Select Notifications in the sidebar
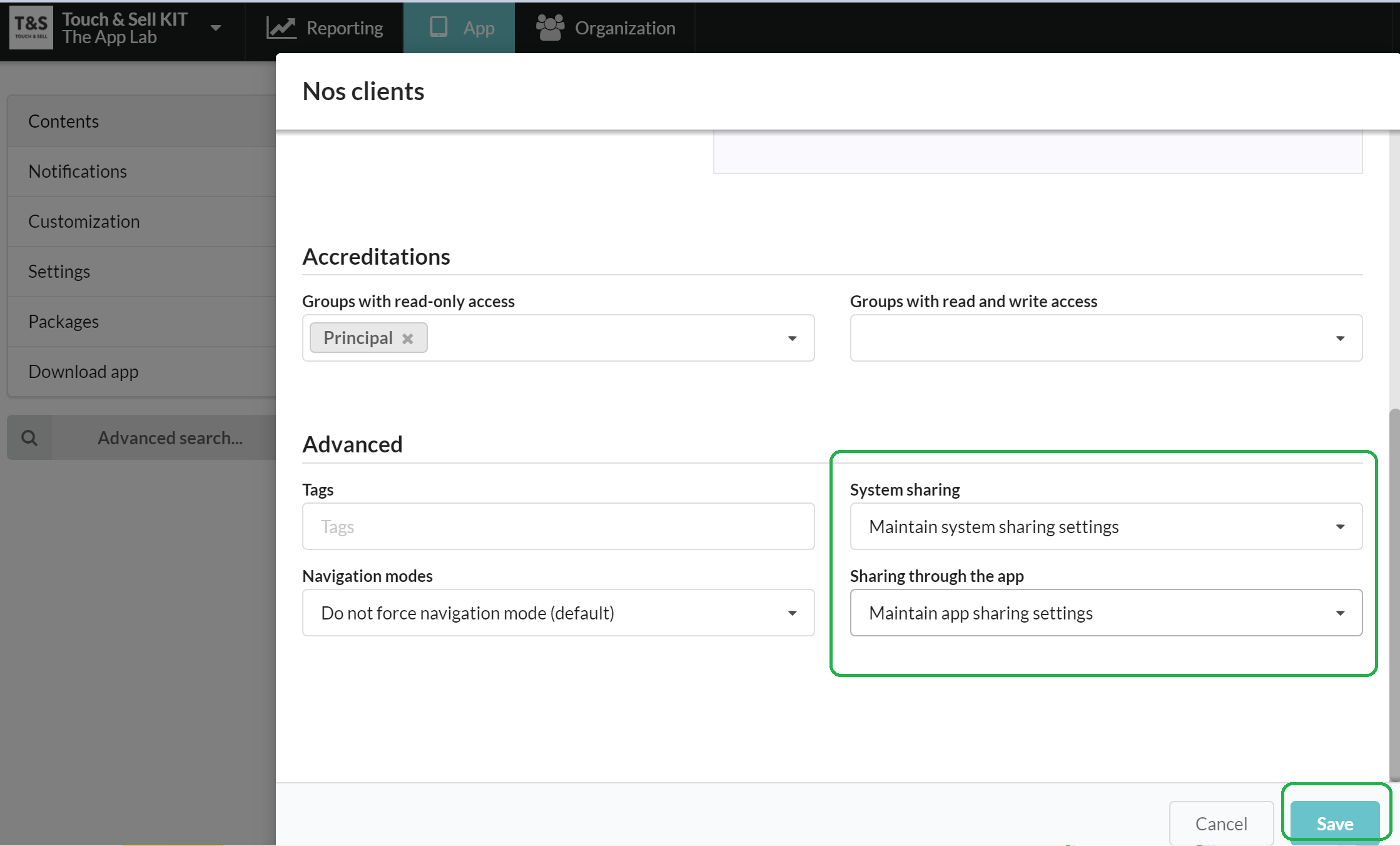 (142, 171)
